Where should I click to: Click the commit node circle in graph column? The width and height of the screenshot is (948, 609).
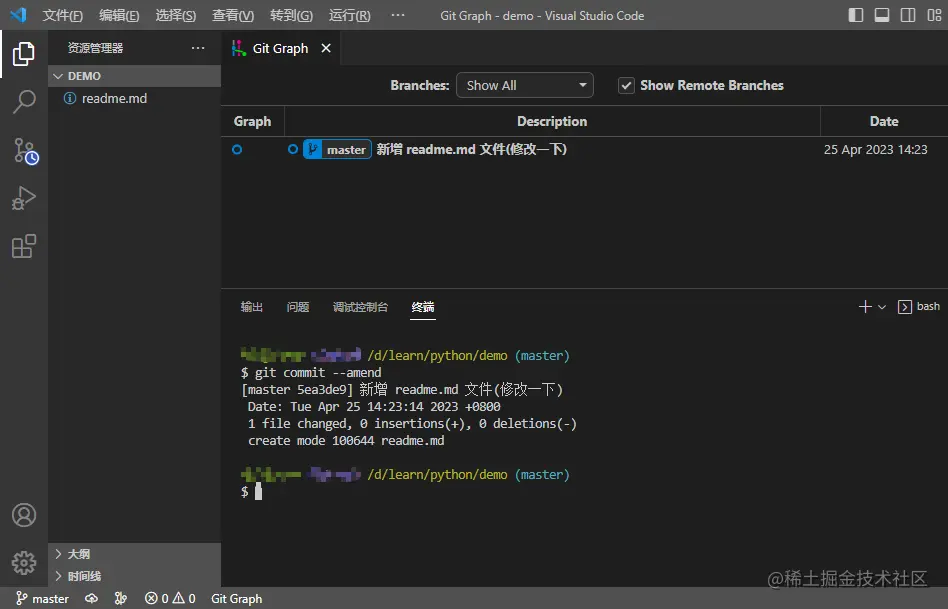tap(237, 149)
